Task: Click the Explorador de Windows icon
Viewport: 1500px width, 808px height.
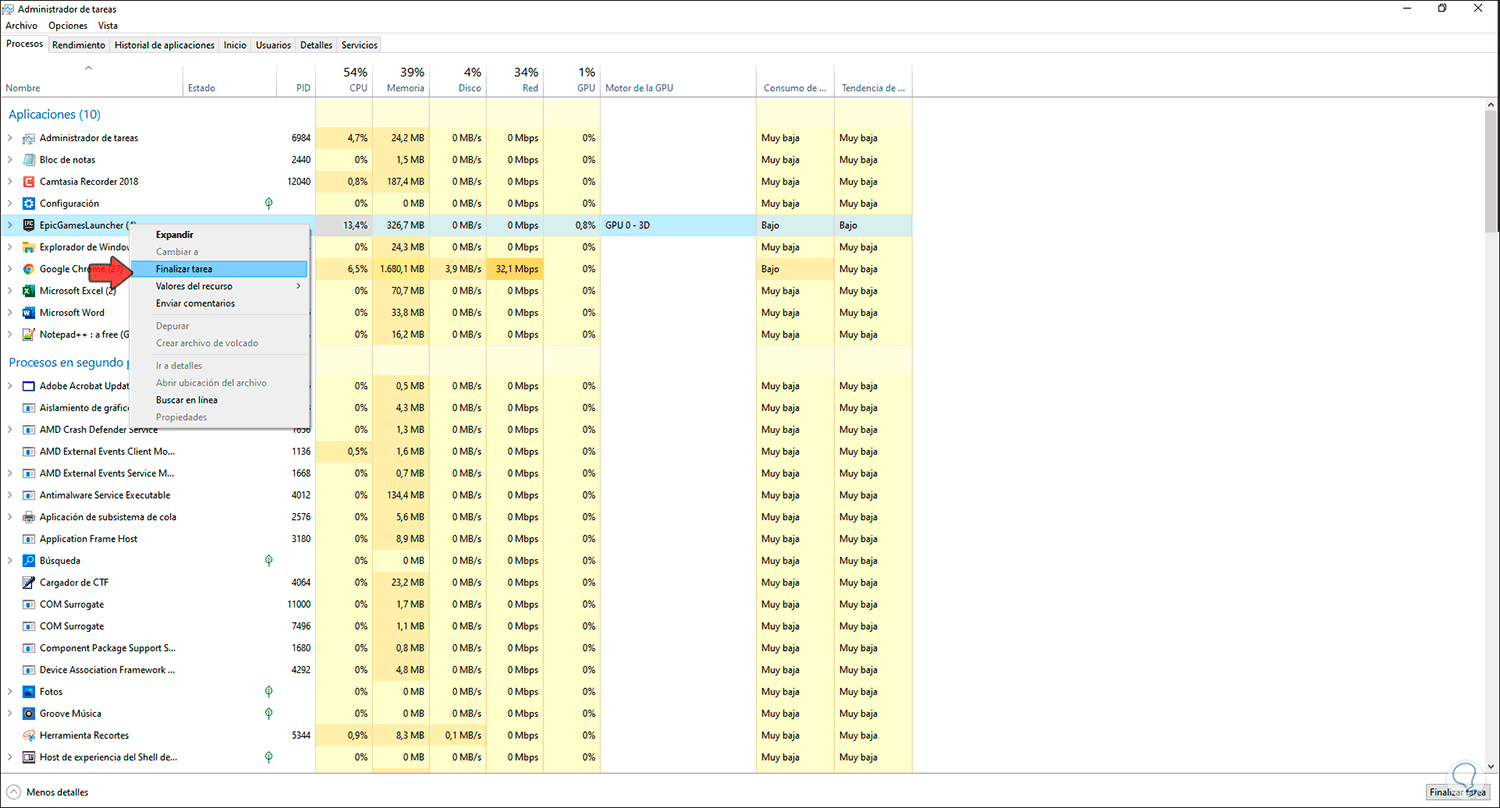Action: pyautogui.click(x=28, y=247)
